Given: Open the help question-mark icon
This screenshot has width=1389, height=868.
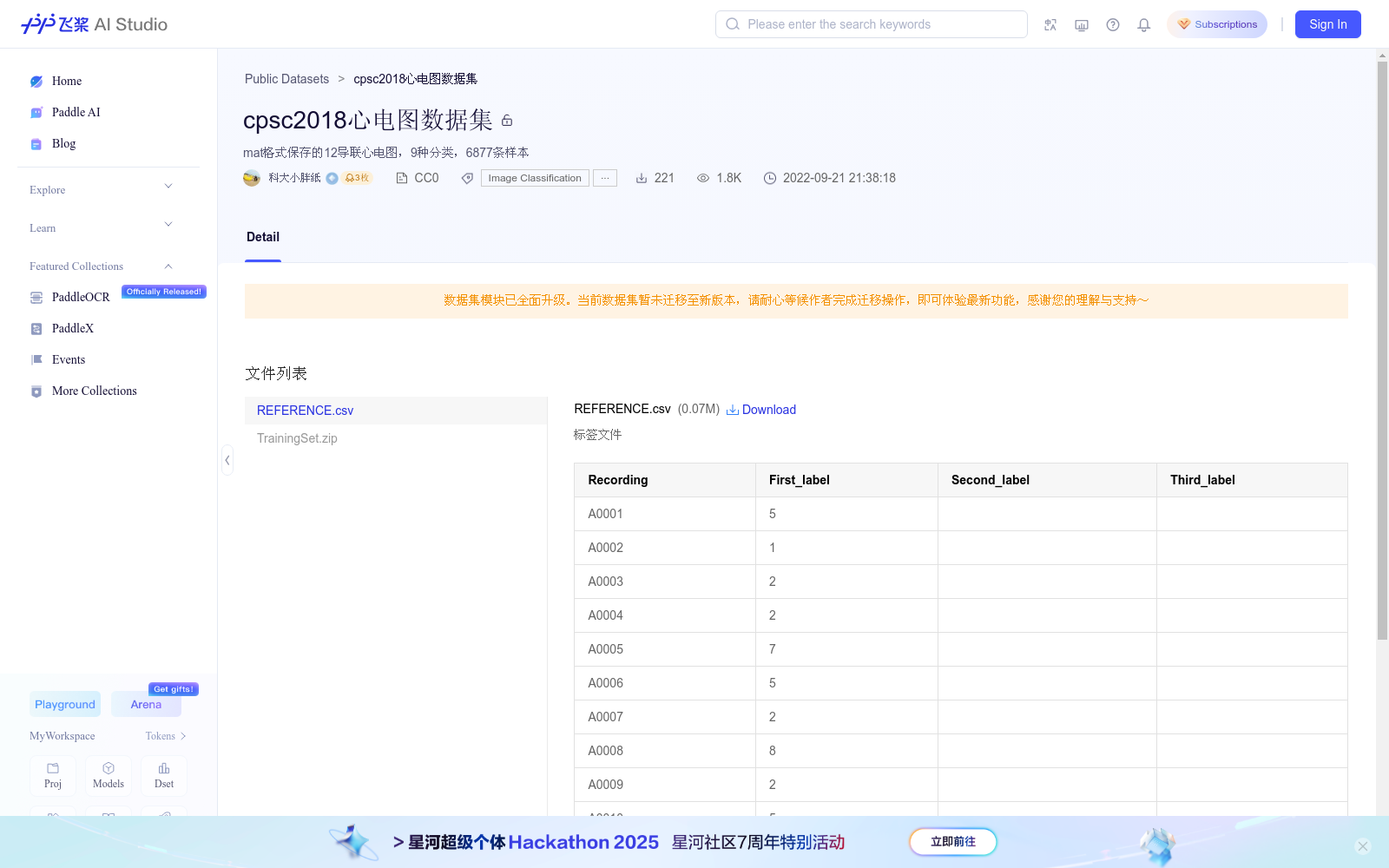Looking at the screenshot, I should 1113,25.
